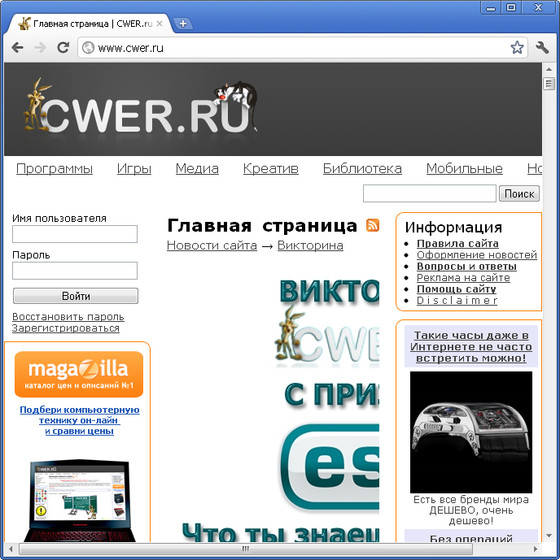Click the orange RSS feed icon
560x560 pixels.
coord(372,225)
